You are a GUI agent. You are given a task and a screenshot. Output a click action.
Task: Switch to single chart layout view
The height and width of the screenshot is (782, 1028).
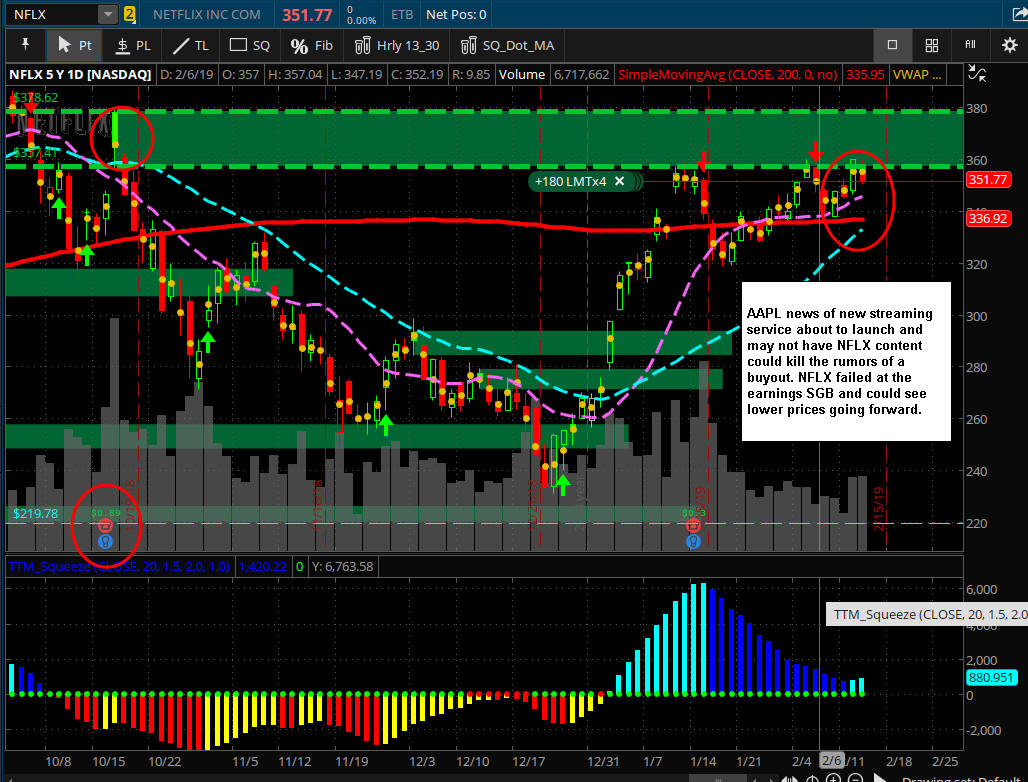click(x=892, y=45)
